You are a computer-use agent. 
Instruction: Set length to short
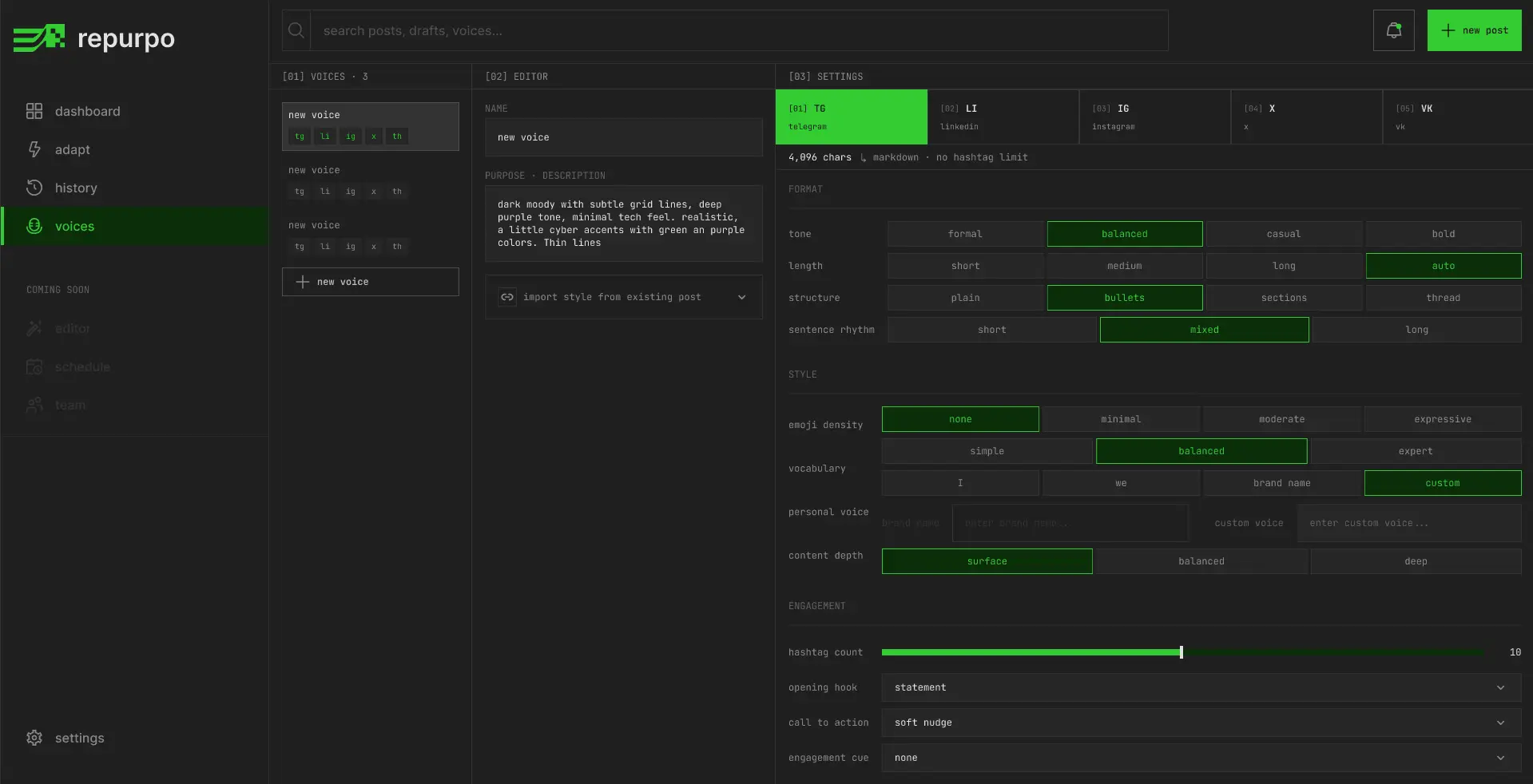tap(965, 266)
